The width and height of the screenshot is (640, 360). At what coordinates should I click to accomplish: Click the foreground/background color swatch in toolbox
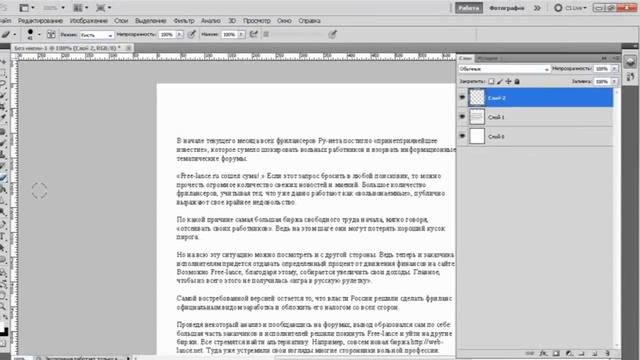click(x=3, y=330)
